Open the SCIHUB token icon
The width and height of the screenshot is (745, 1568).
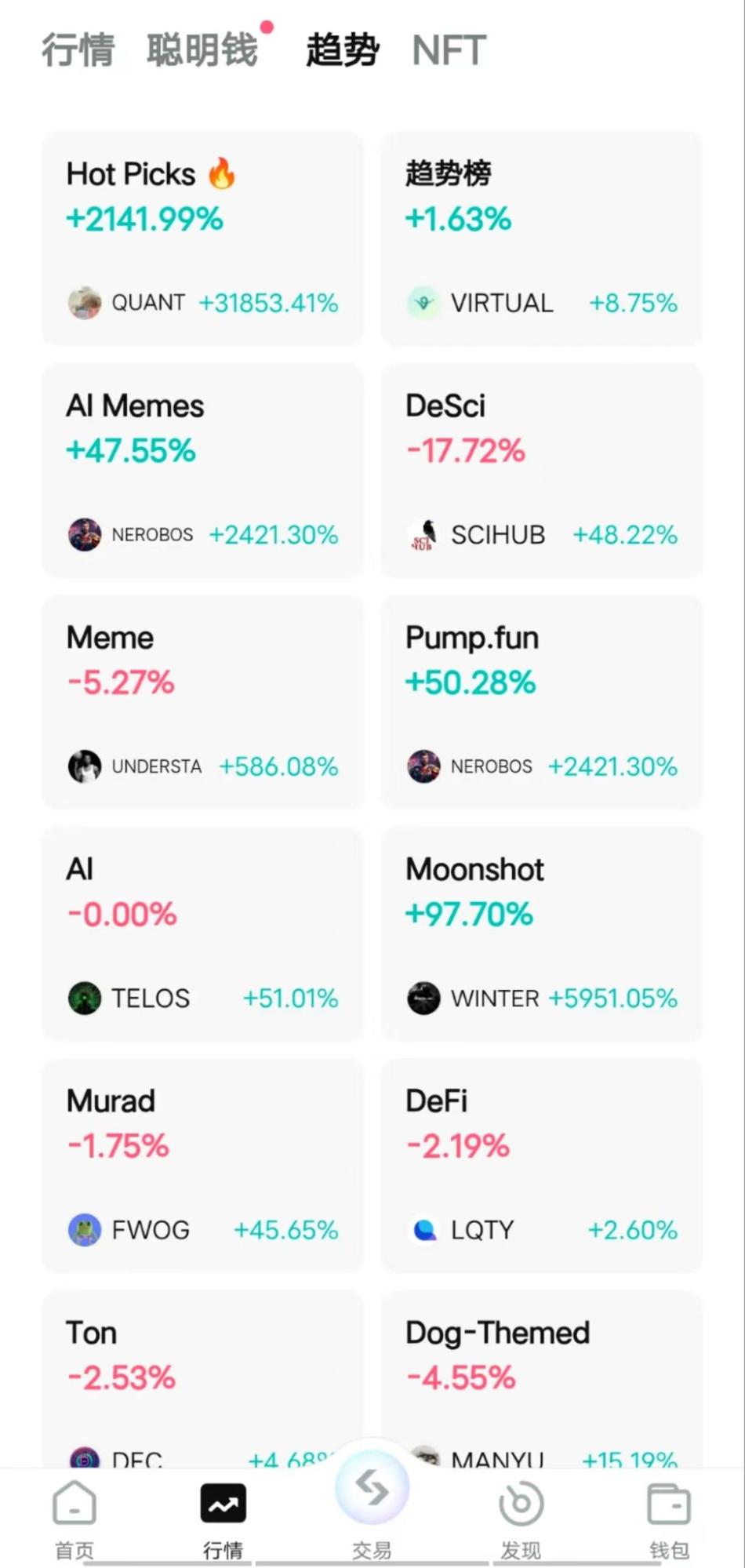(423, 535)
